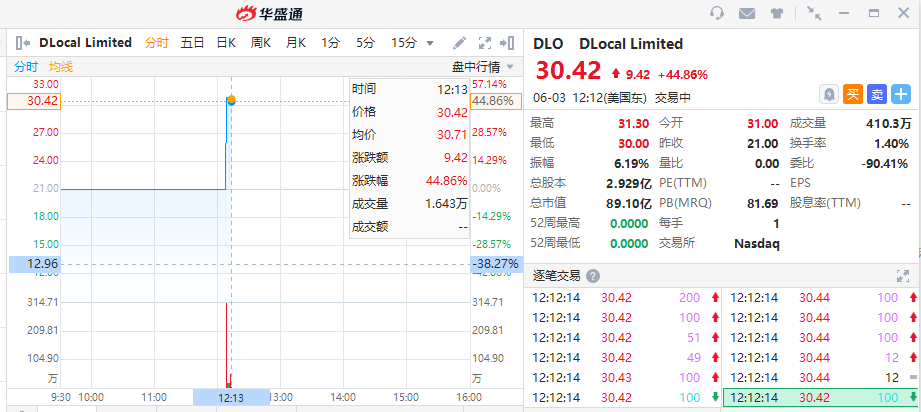This screenshot has width=921, height=412.
Task: Click the 总市值 value 89.10亿
Action: (629, 203)
